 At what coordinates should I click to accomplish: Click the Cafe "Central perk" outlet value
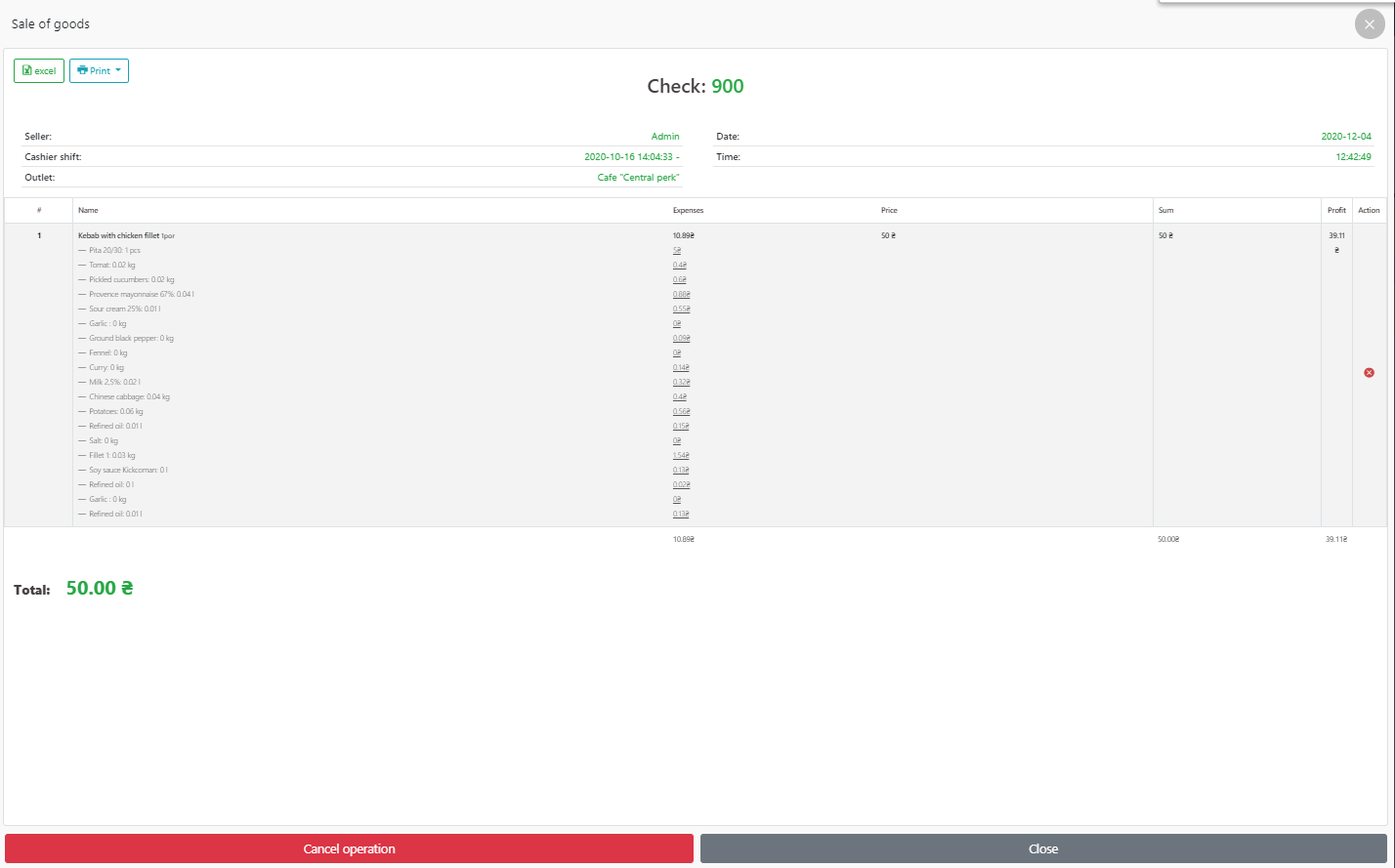[x=638, y=178]
